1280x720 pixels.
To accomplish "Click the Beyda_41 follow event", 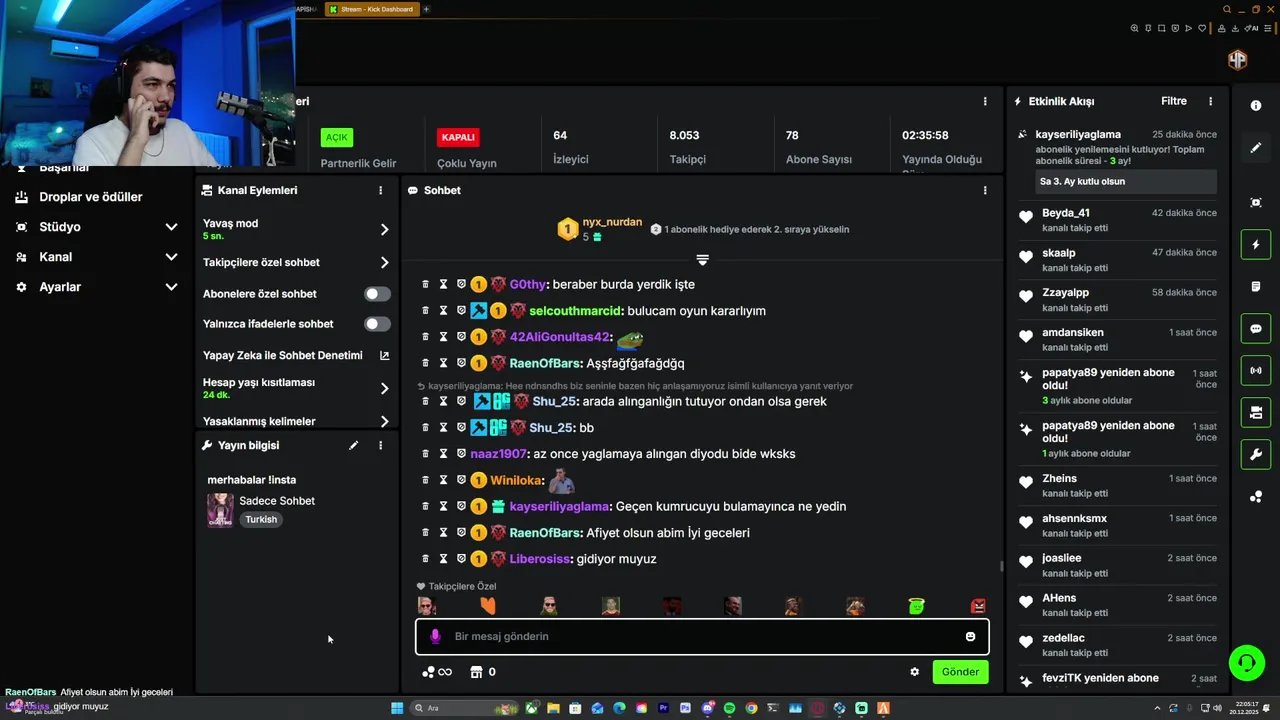I will (x=1117, y=220).
